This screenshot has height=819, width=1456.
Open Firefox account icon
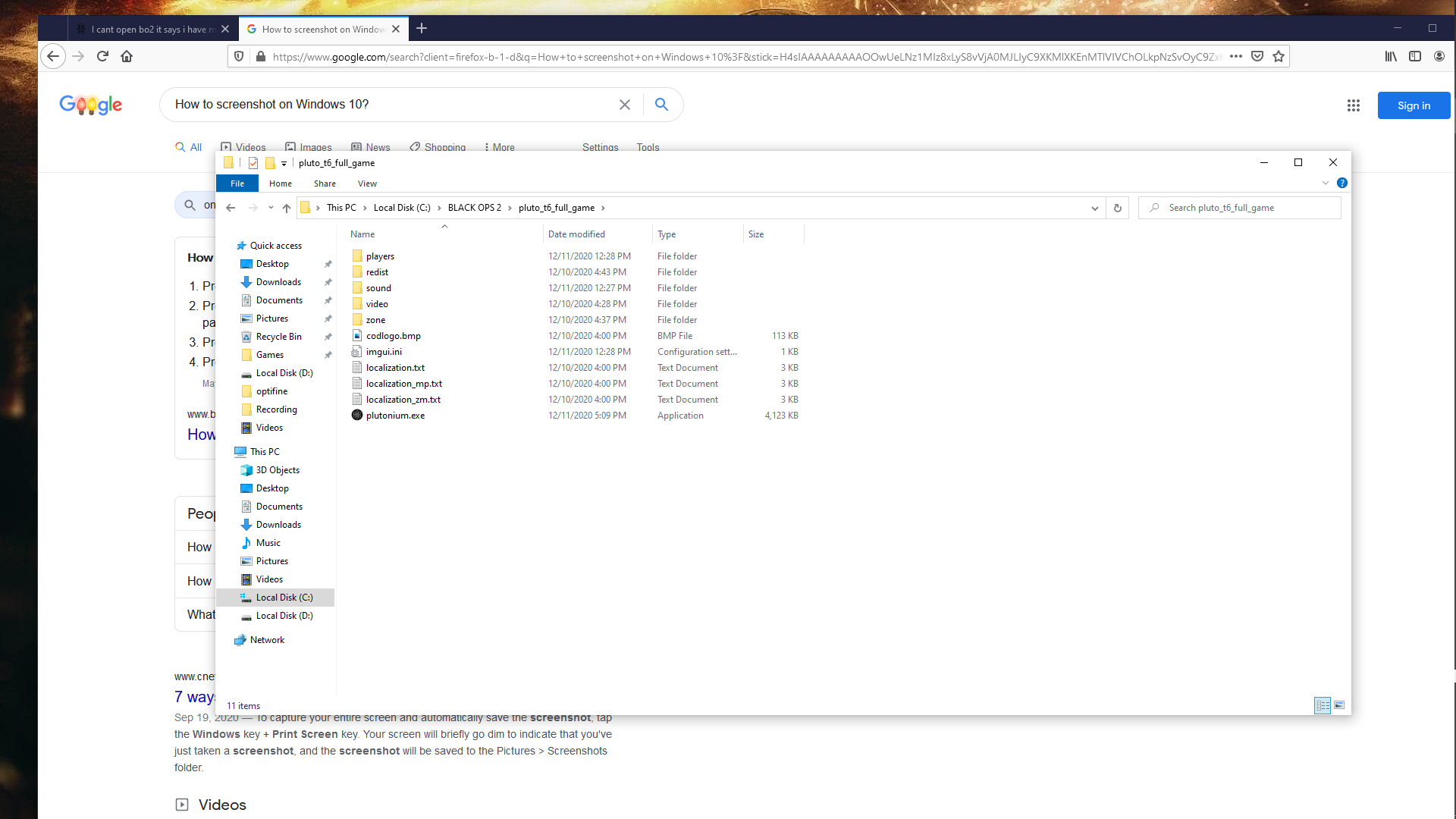pyautogui.click(x=1439, y=56)
